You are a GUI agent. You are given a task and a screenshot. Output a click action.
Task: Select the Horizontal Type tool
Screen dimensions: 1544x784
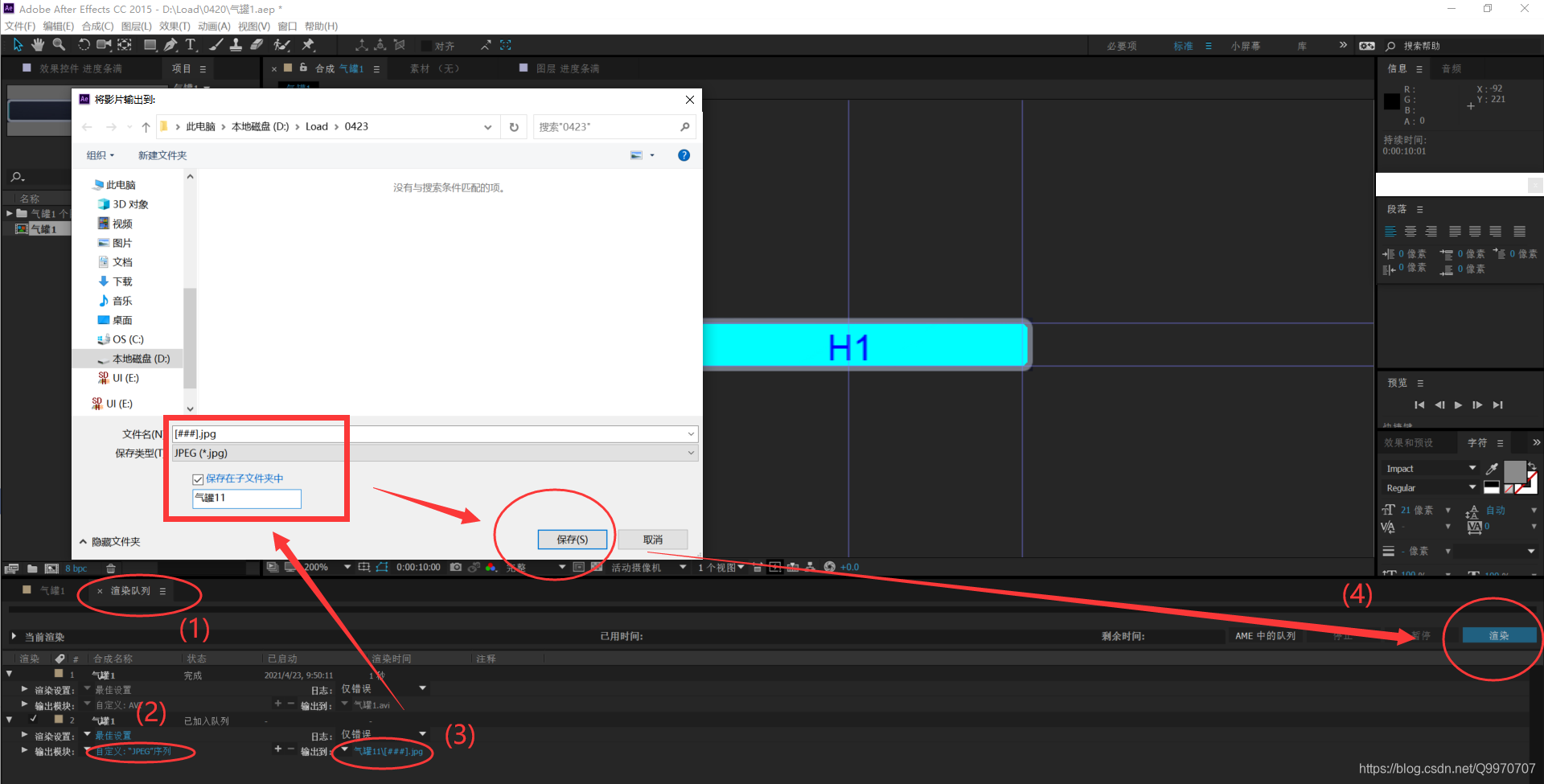(x=191, y=45)
